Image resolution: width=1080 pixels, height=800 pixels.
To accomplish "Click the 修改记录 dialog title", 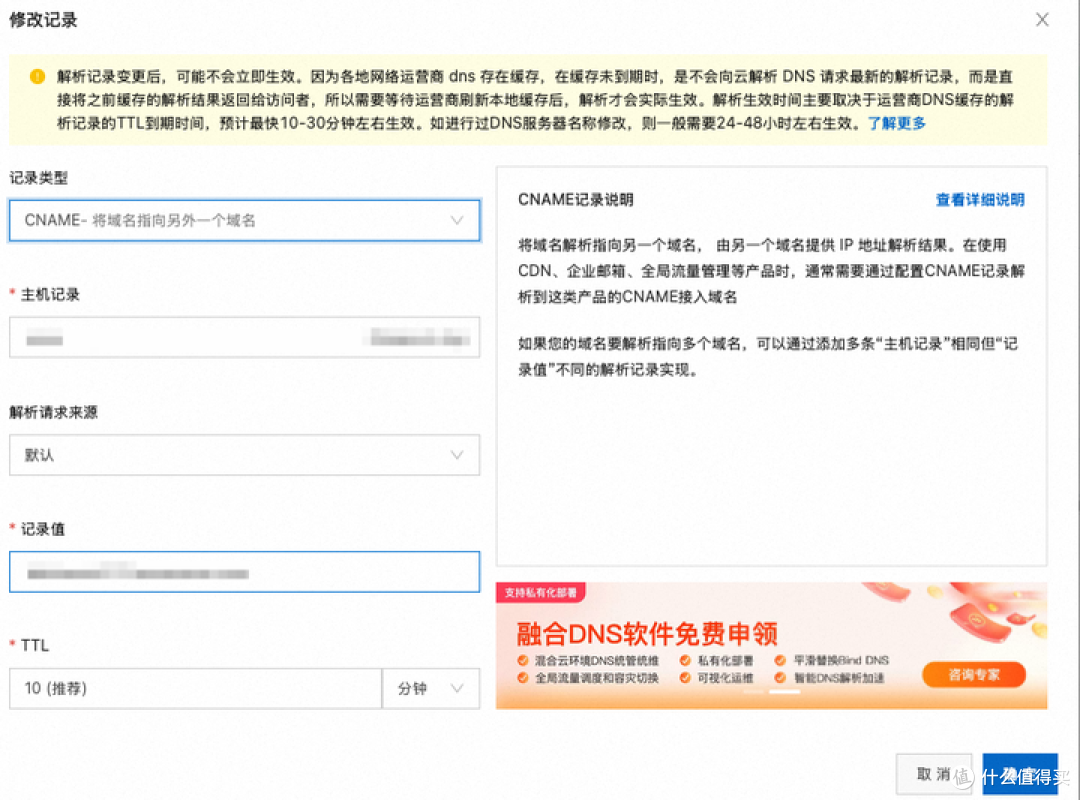I will (43, 20).
